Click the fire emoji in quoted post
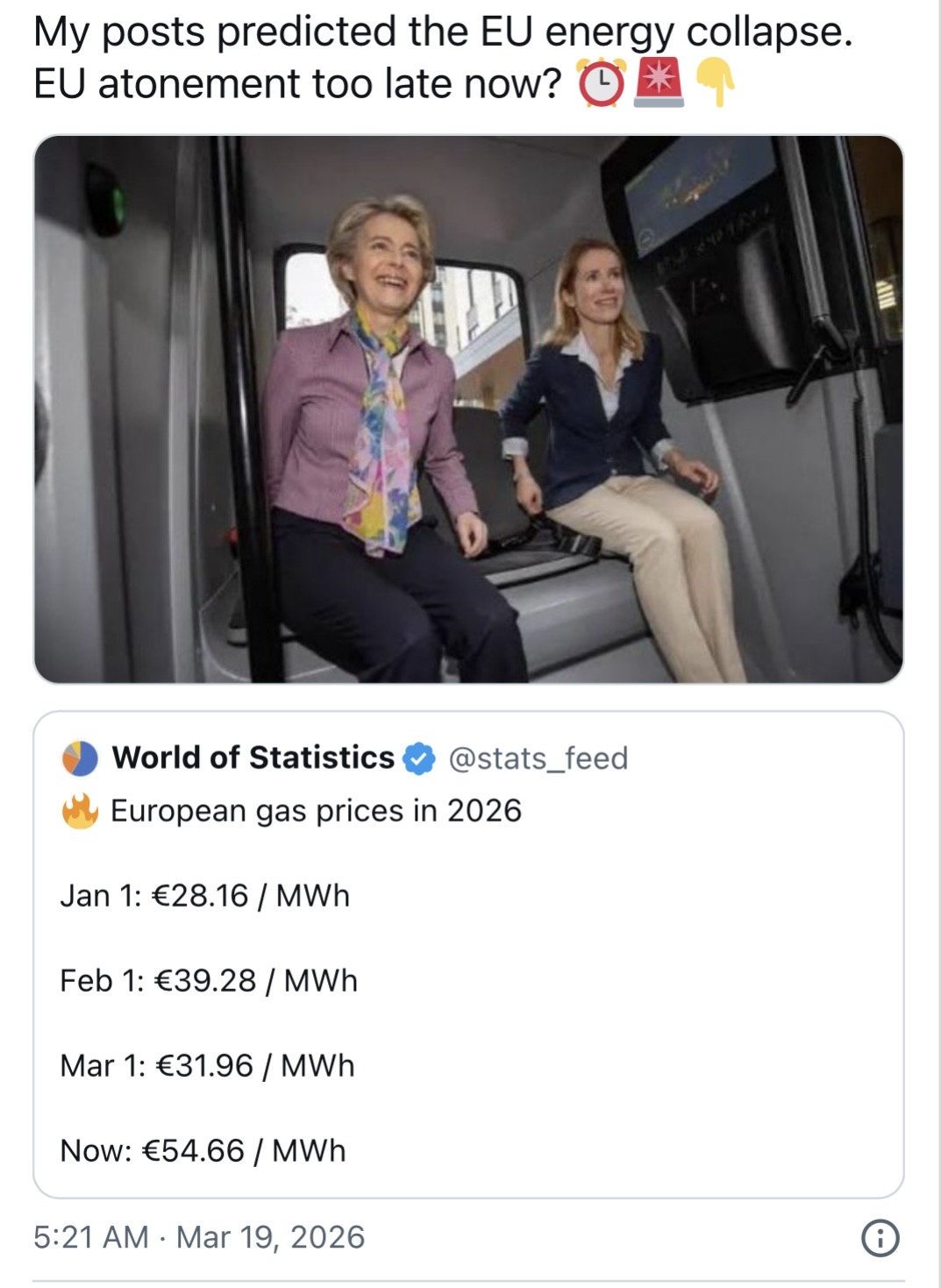This screenshot has width=941, height=1288. (80, 811)
